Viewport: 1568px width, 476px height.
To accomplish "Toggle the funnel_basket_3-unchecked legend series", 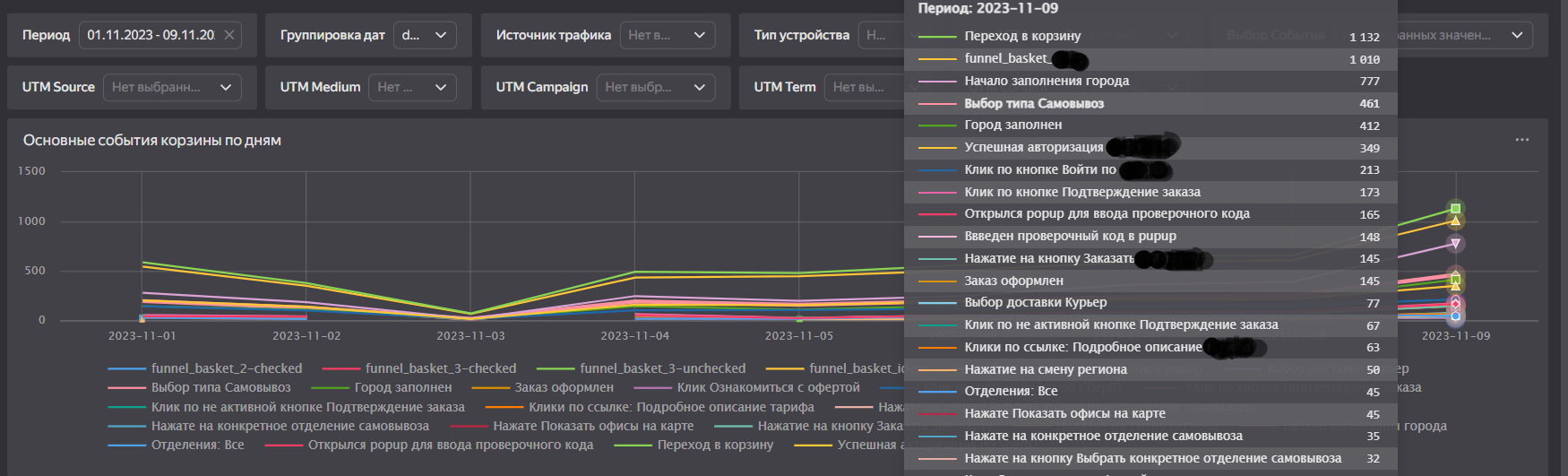I will (x=641, y=368).
